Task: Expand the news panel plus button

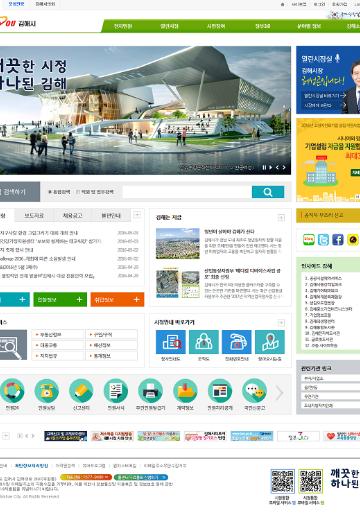Action: pos(137,215)
